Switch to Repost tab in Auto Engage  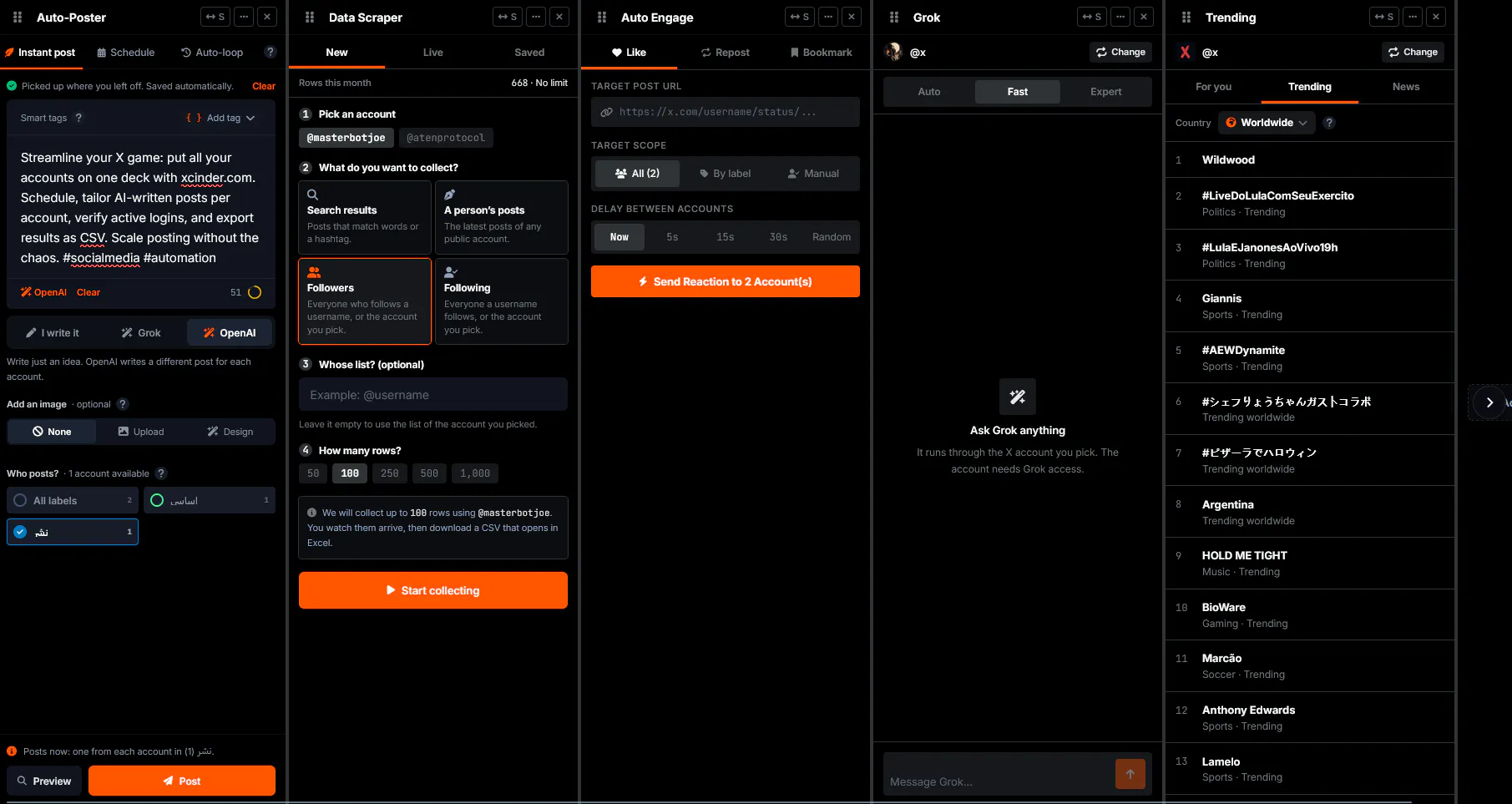click(x=726, y=52)
